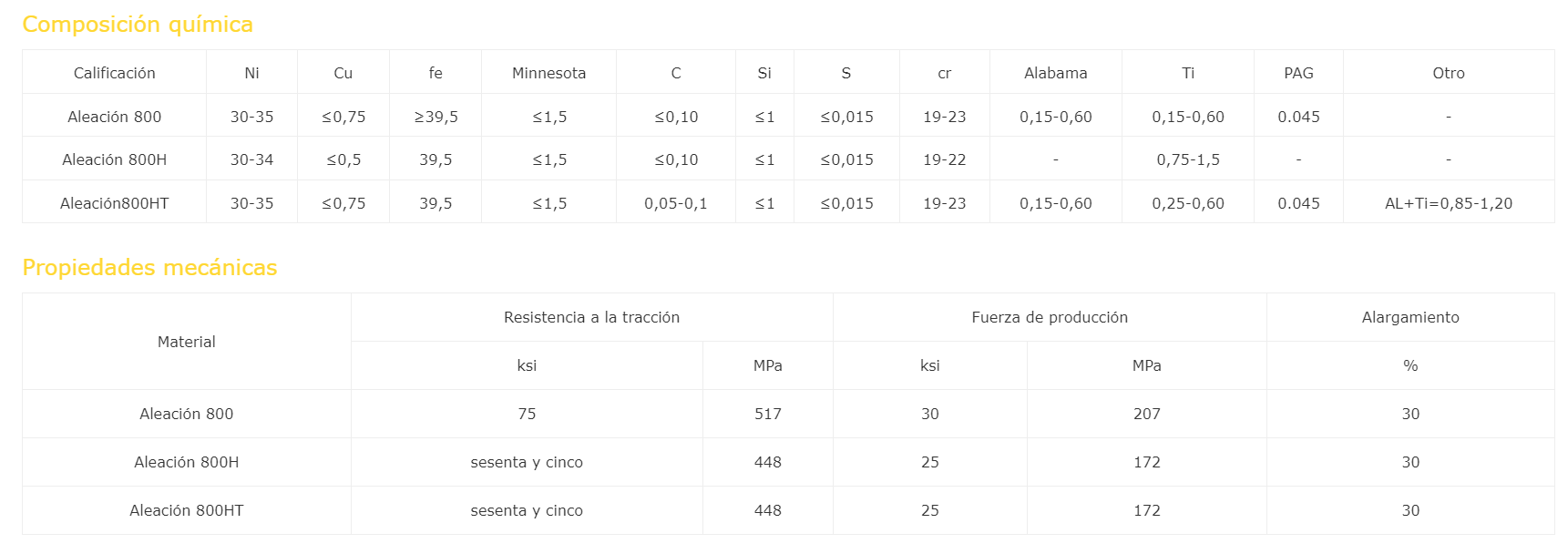Image resolution: width=1568 pixels, height=554 pixels.
Task: Click the Otro column header
Action: pos(1449,73)
